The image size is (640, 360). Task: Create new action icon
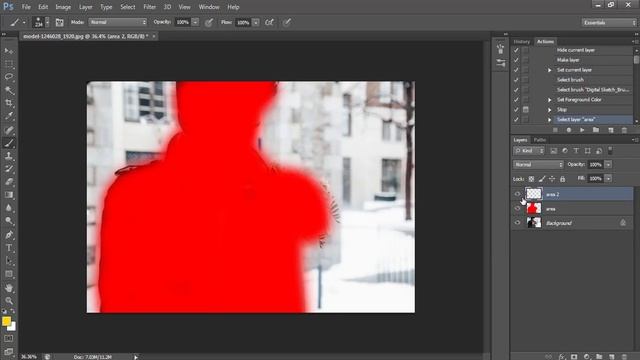pyautogui.click(x=611, y=130)
